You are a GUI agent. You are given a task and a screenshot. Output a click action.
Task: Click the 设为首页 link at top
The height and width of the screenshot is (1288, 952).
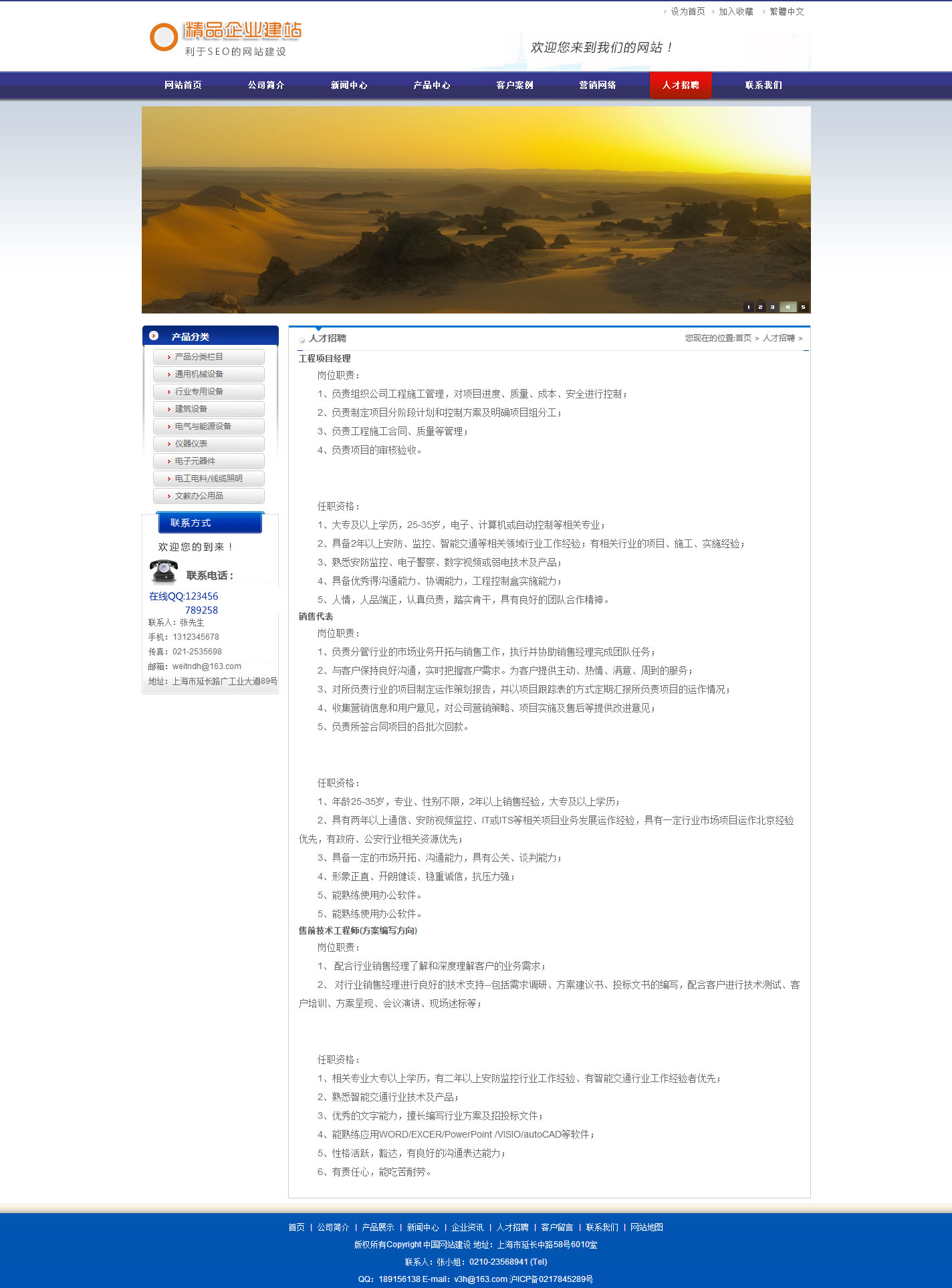coord(687,11)
